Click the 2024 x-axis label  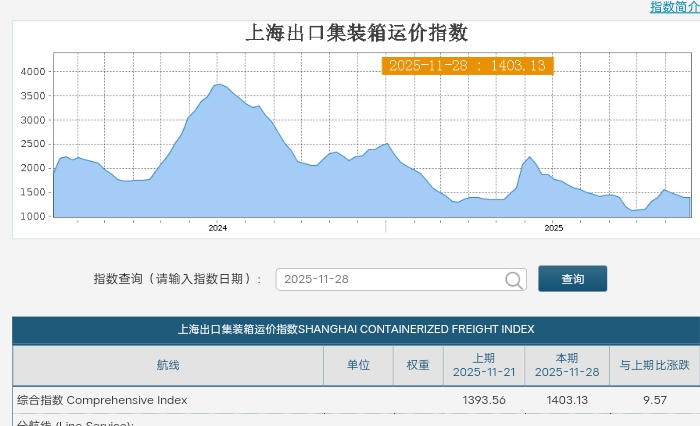coord(217,228)
